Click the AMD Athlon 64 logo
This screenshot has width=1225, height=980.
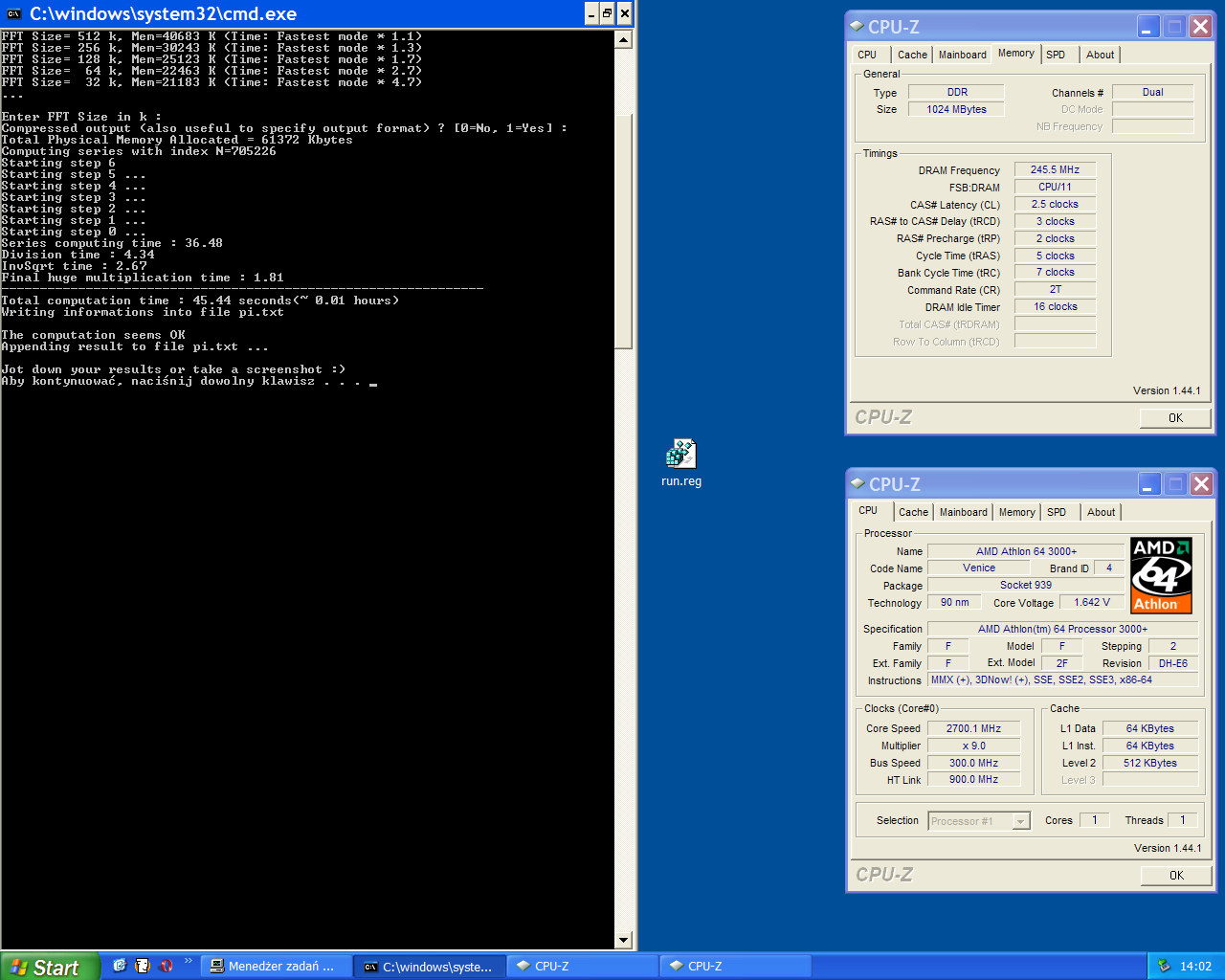pos(1161,575)
